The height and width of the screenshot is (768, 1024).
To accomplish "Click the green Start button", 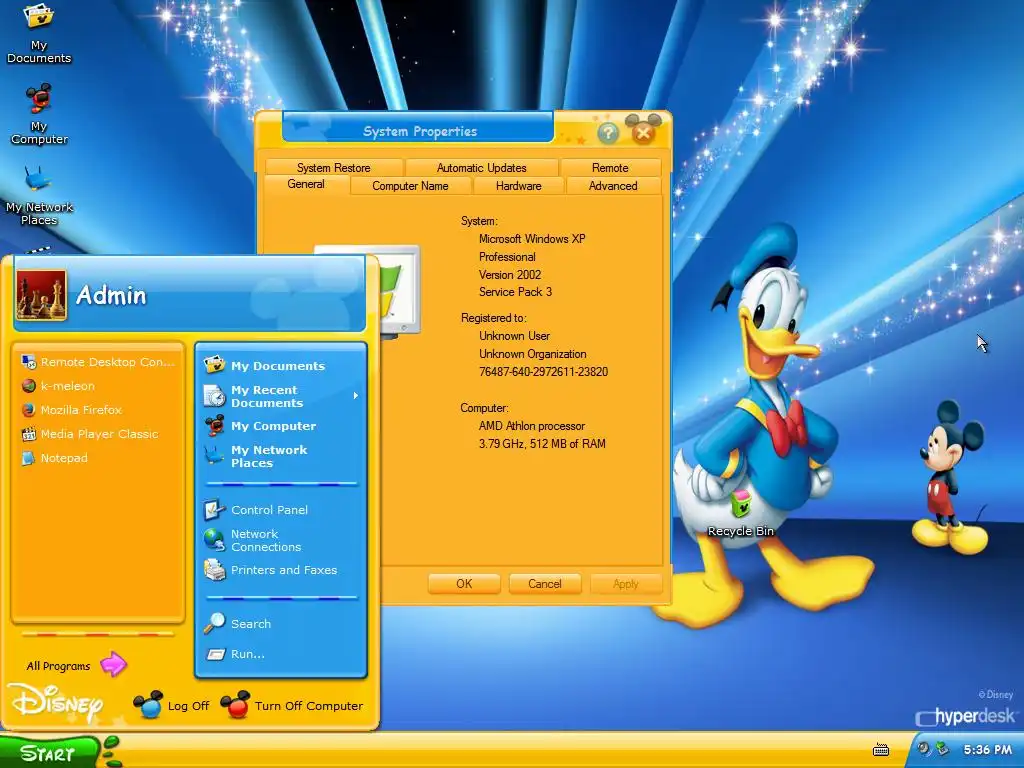I will pyautogui.click(x=48, y=752).
